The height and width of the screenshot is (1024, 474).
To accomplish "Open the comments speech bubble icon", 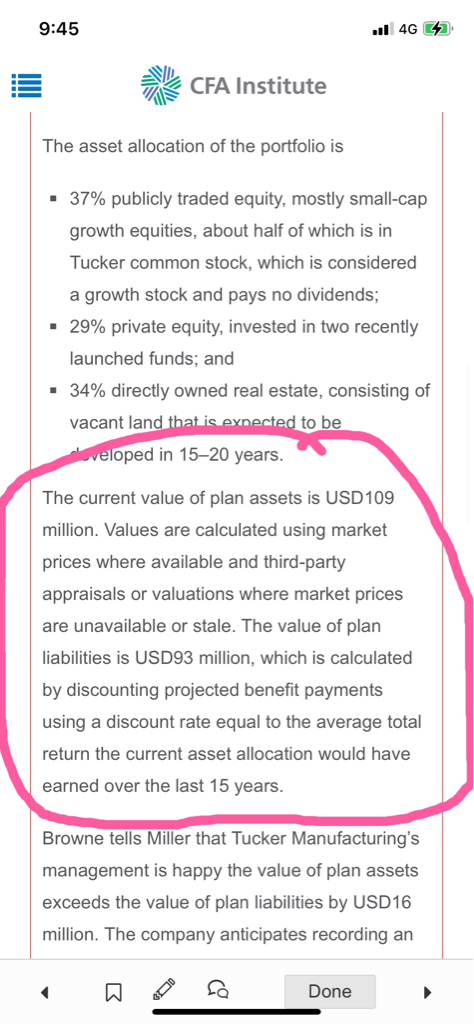I will pos(217,990).
